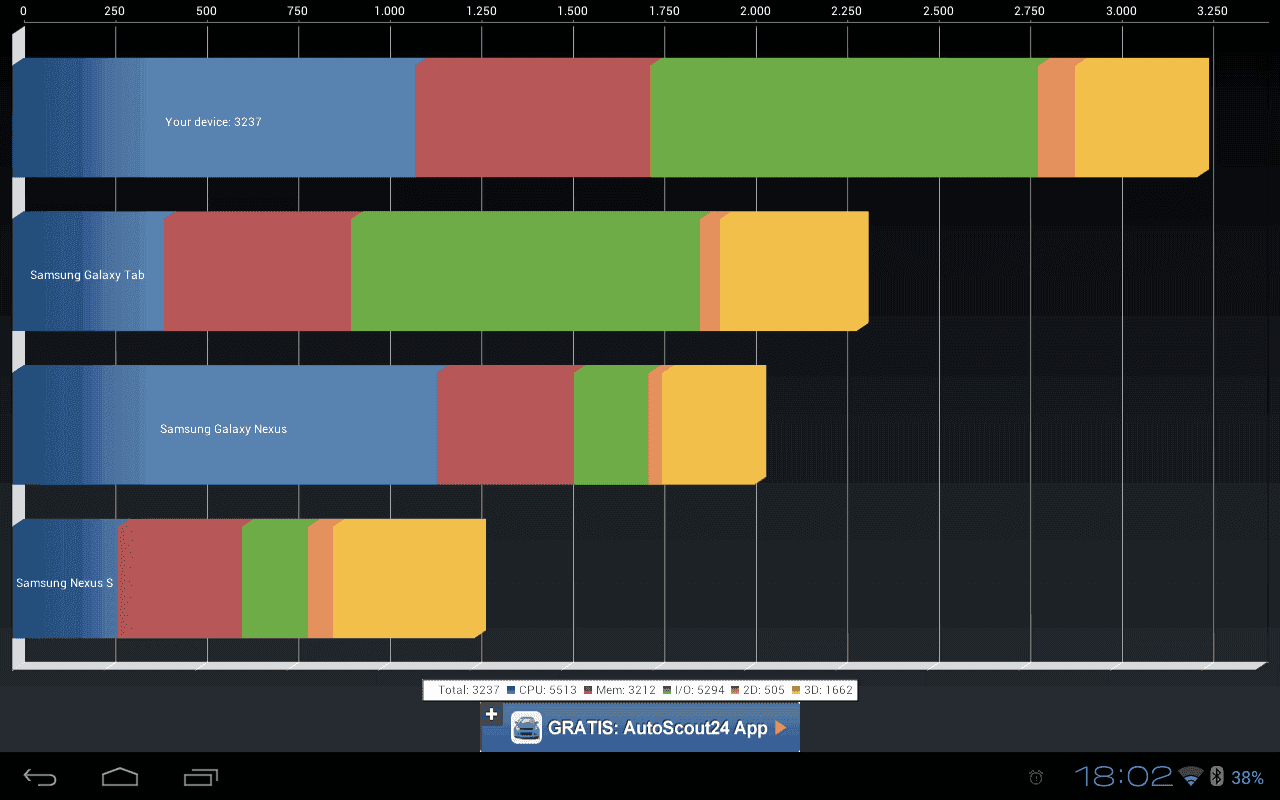Select the "Total: 3237" legend text
Screen dimensions: 1280x800
[x=468, y=690]
